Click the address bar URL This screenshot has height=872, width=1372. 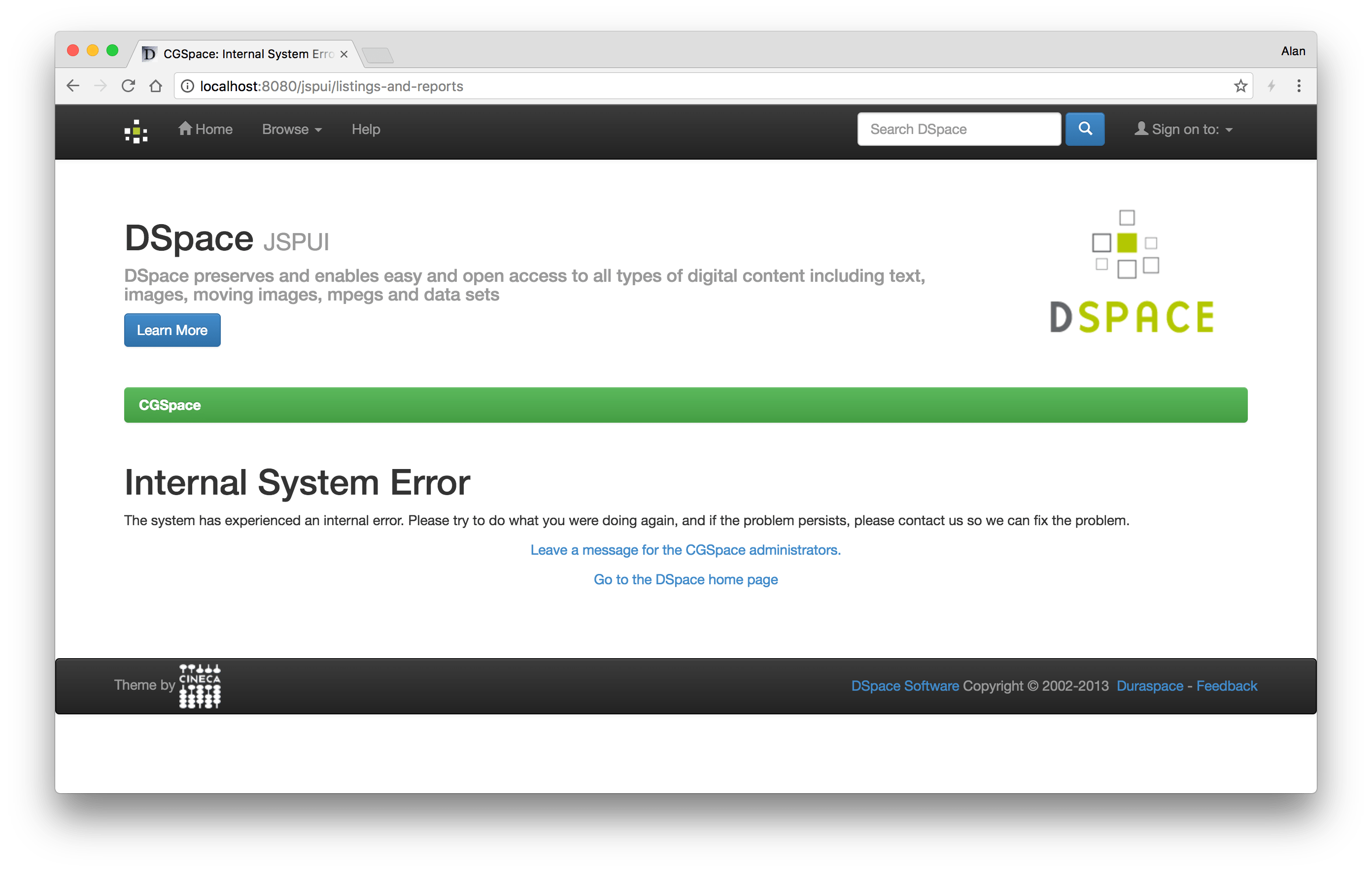pyautogui.click(x=332, y=86)
